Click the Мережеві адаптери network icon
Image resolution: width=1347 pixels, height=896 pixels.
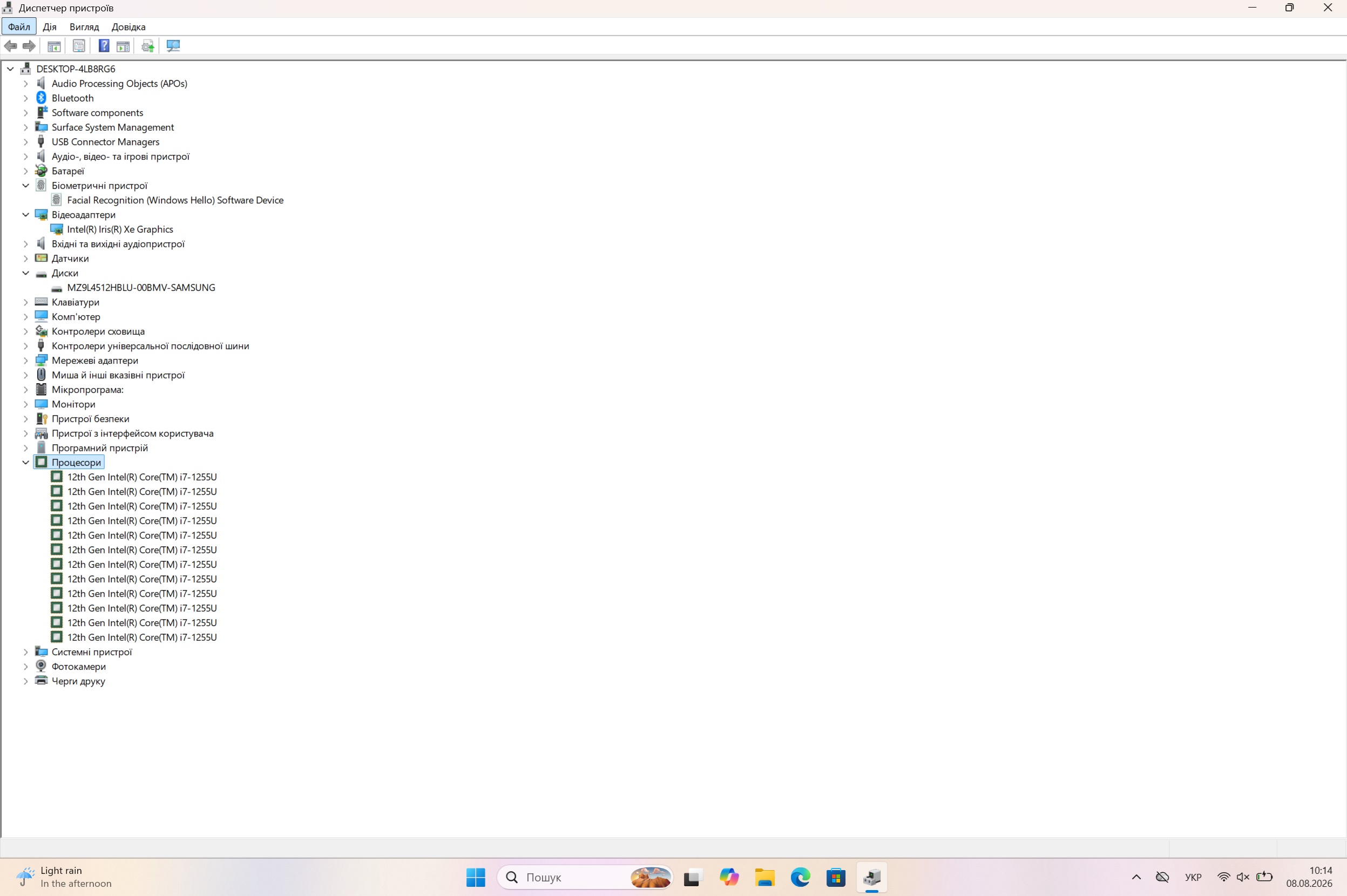coord(41,360)
